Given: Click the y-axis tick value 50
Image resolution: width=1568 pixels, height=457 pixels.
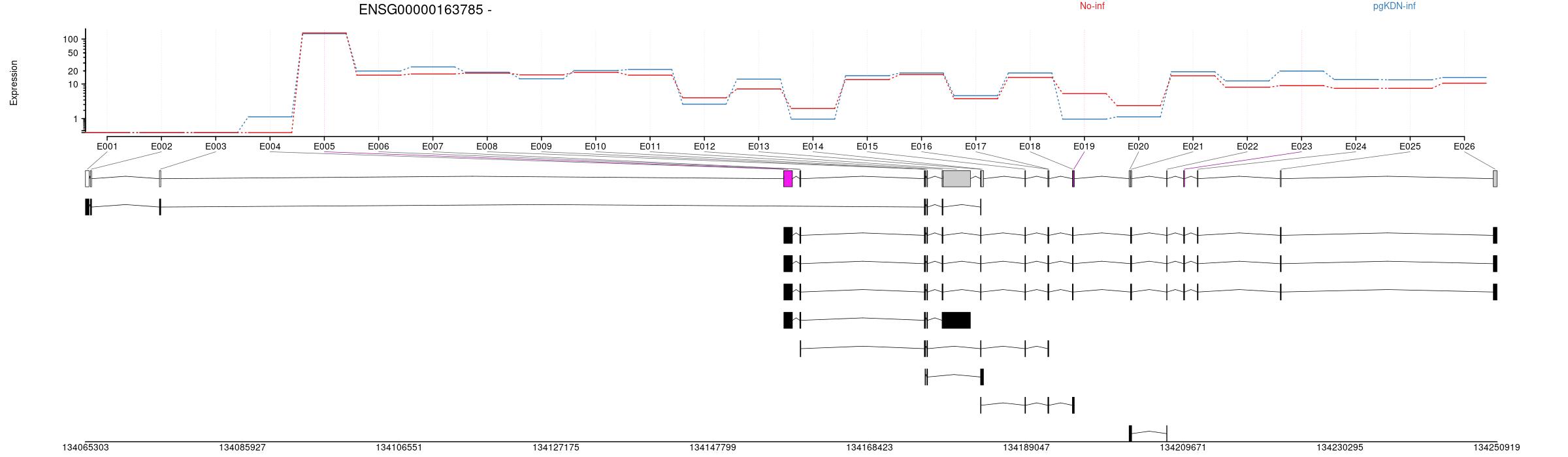Looking at the screenshot, I should click(73, 54).
